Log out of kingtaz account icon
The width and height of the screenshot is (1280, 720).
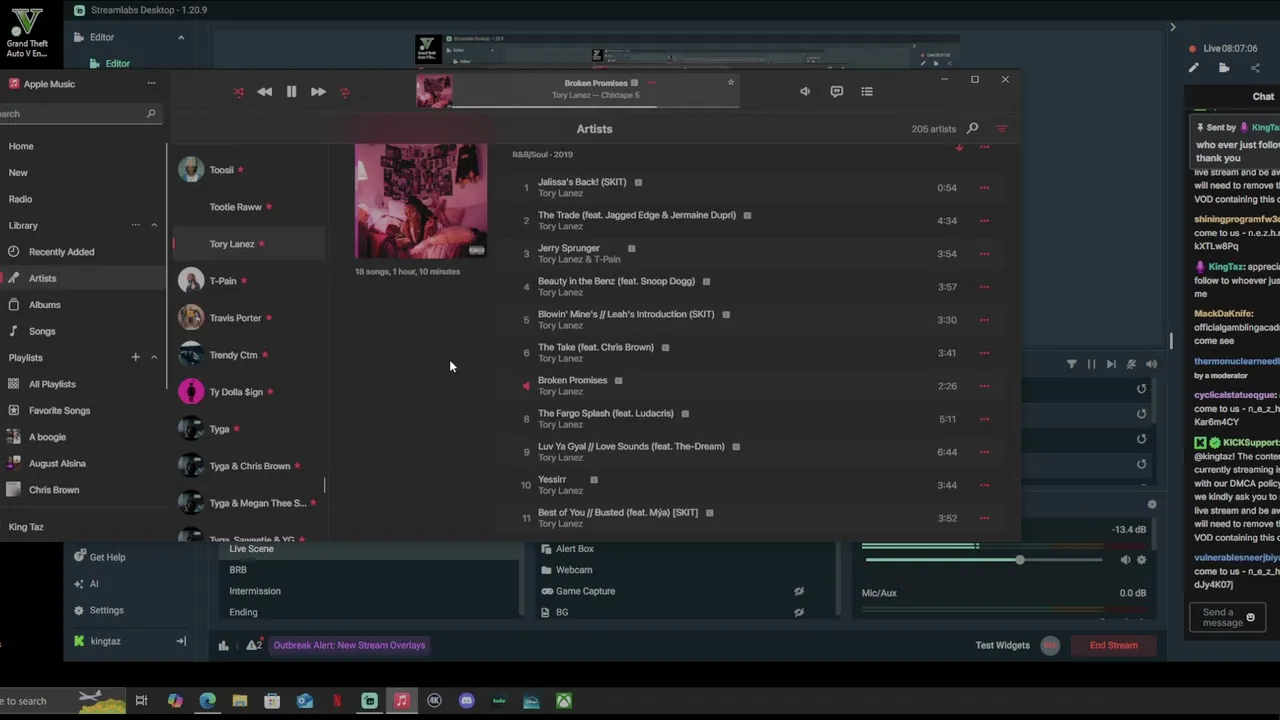[x=181, y=641]
